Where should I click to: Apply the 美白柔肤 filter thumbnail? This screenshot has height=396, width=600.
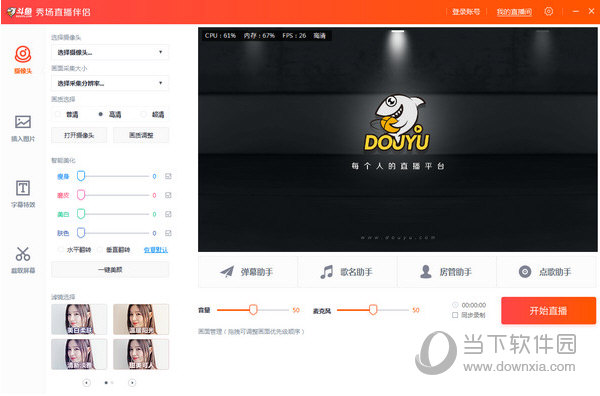[x=79, y=319]
